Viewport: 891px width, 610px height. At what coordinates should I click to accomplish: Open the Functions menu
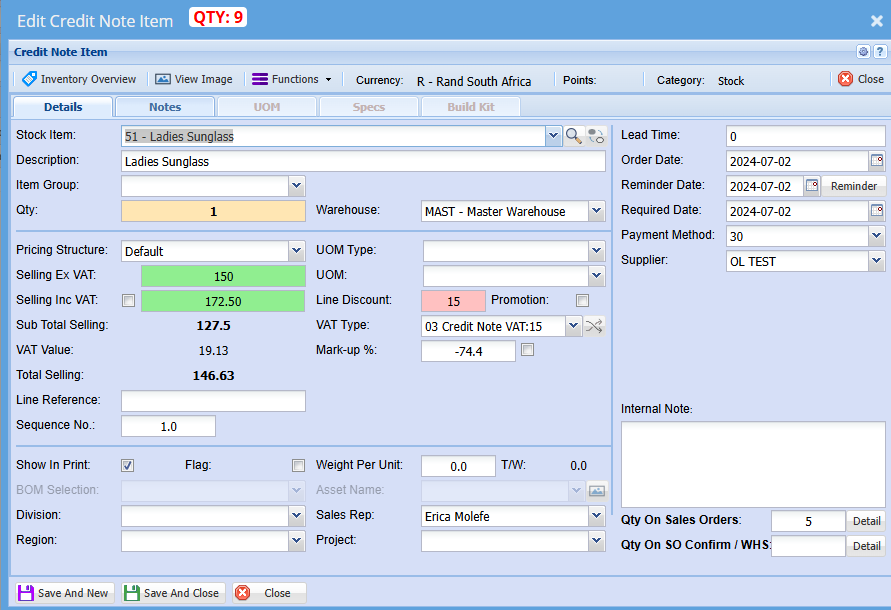point(291,79)
